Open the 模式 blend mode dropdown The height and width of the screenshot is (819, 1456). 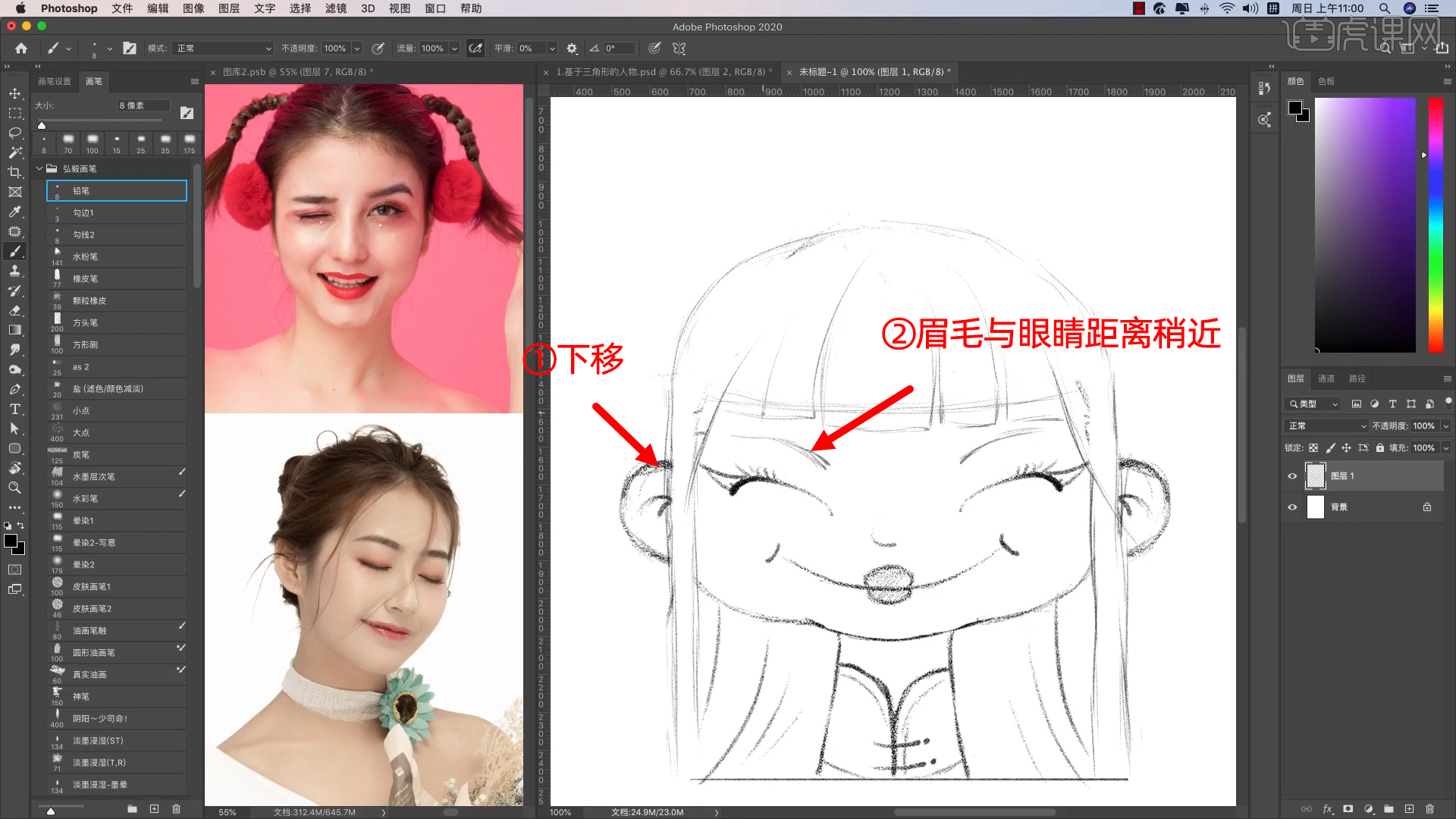pos(222,48)
